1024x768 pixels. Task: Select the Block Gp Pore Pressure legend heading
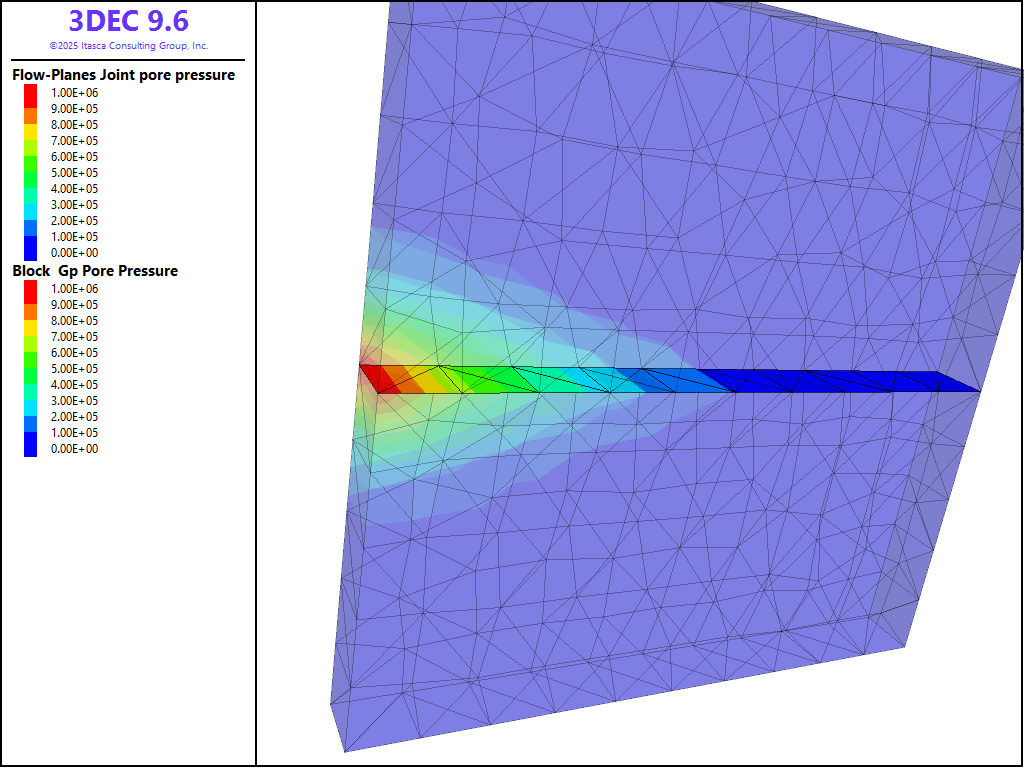click(x=95, y=271)
